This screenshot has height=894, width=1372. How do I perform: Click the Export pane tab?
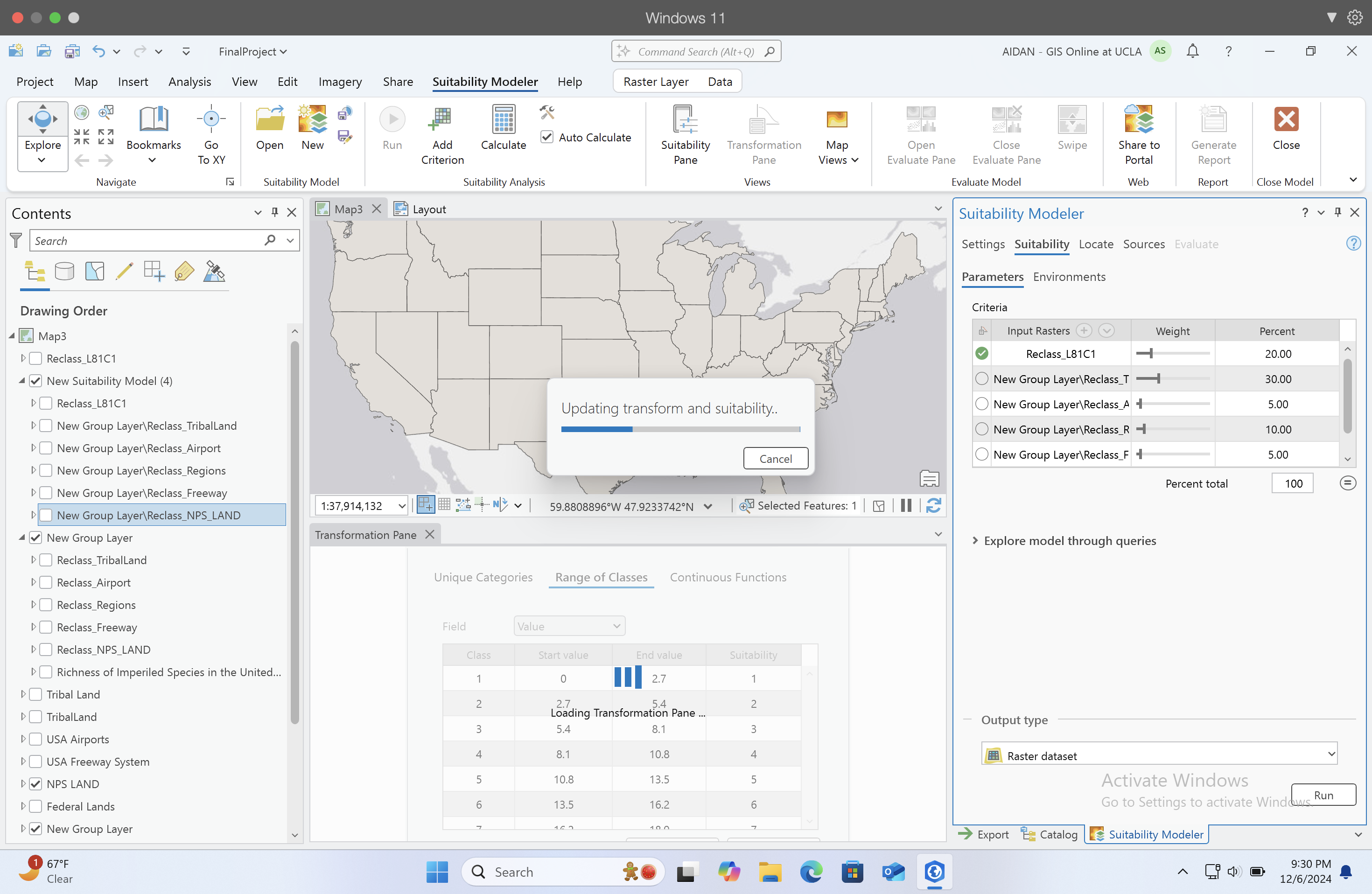(x=983, y=834)
